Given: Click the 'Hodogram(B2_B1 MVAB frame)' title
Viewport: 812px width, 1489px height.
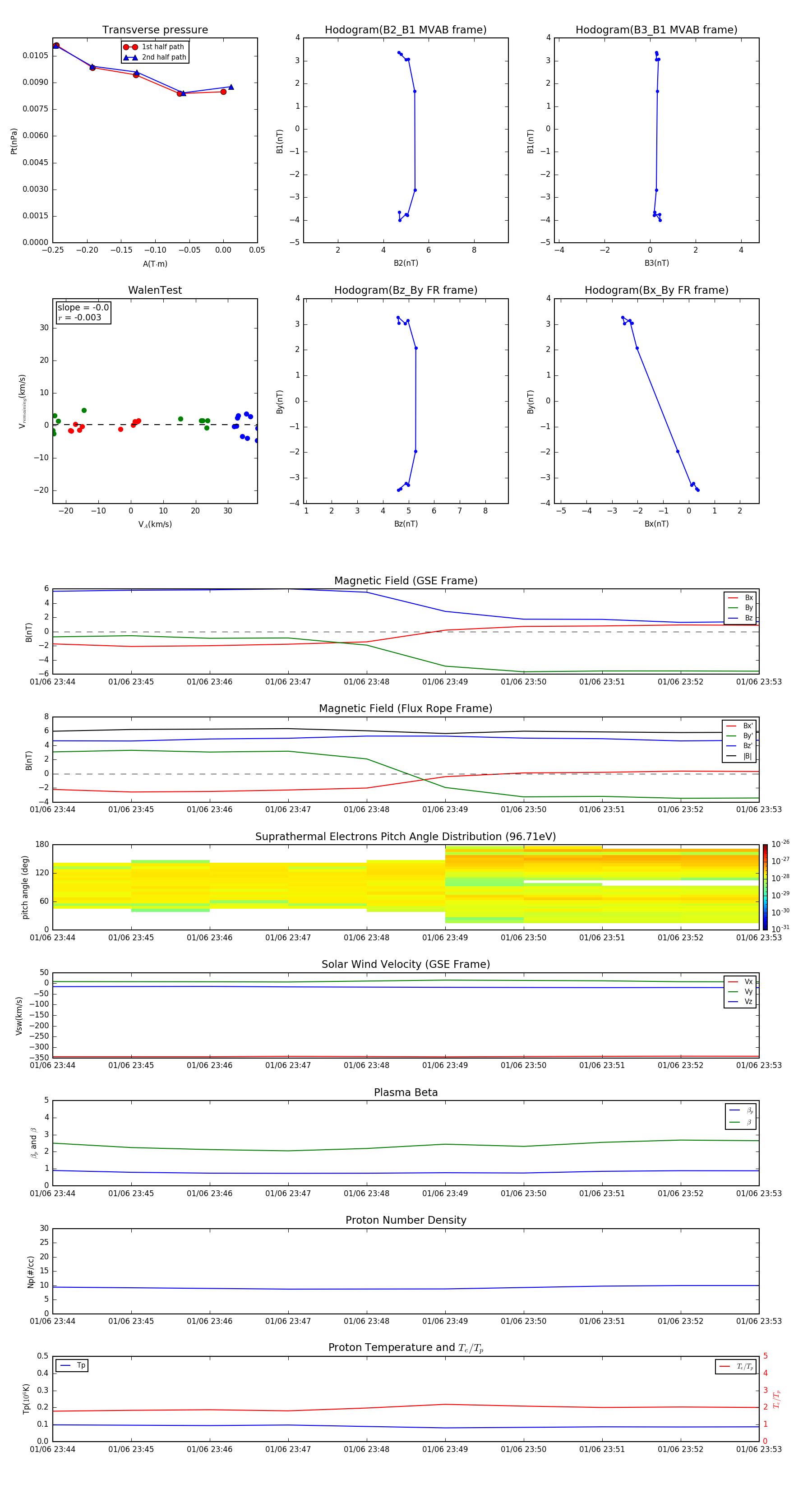Looking at the screenshot, I should 406,29.
